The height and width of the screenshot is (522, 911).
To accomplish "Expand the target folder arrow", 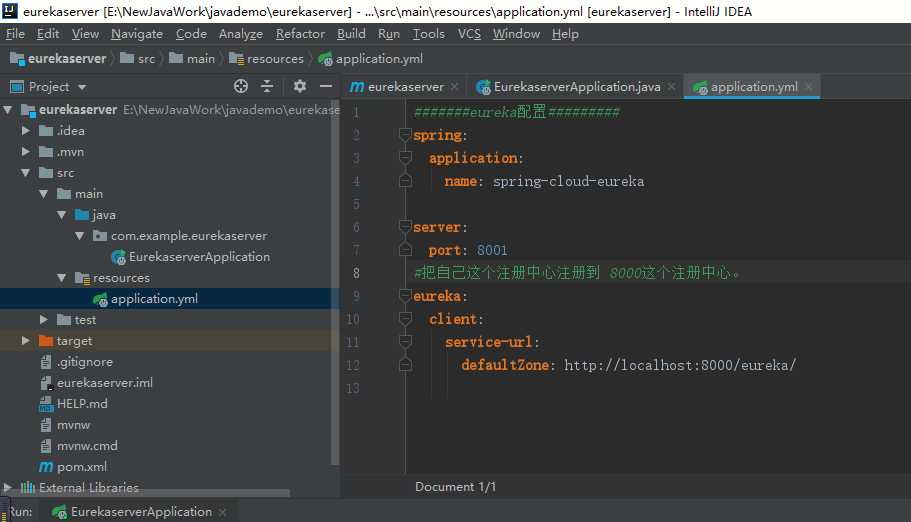I will pos(27,341).
